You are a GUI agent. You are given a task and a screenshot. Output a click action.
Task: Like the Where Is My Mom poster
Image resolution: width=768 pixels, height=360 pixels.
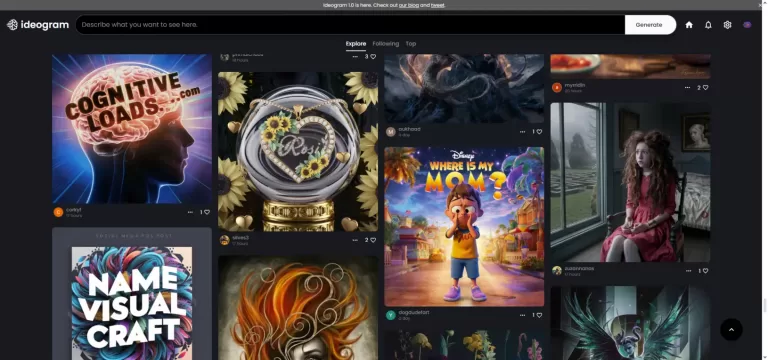[539, 315]
